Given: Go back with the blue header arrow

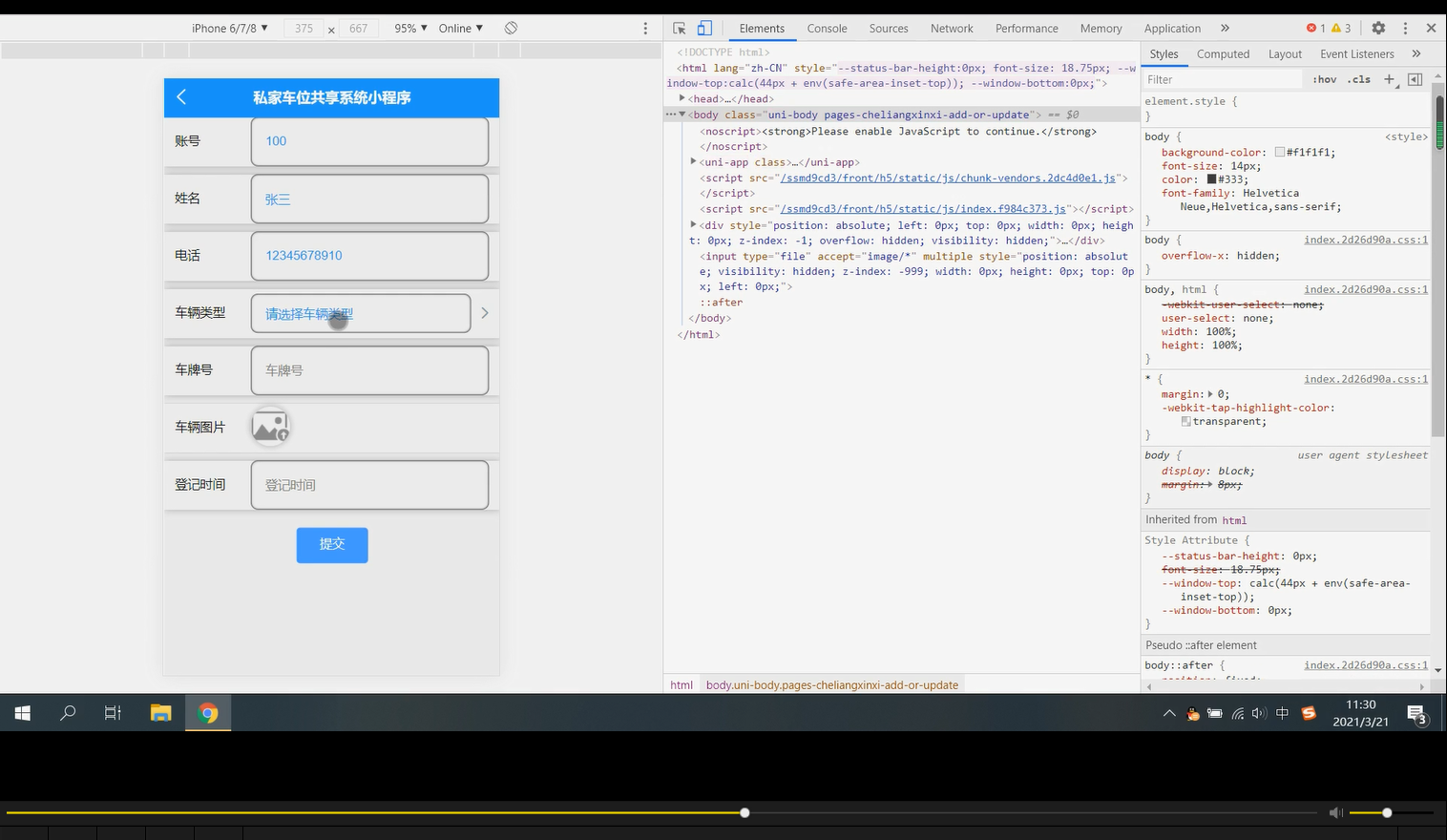Looking at the screenshot, I should pos(181,96).
